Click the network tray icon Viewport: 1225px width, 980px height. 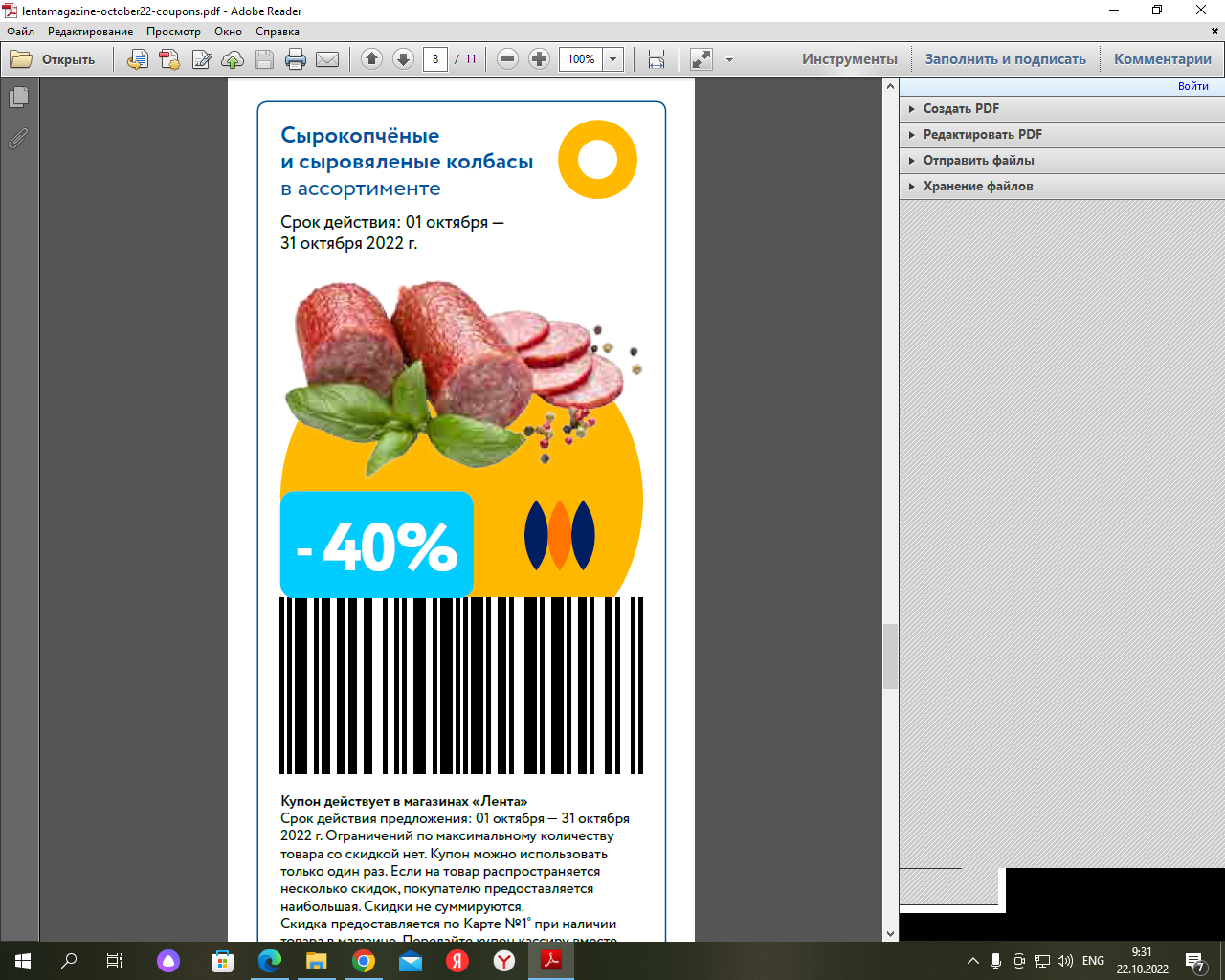click(1042, 961)
